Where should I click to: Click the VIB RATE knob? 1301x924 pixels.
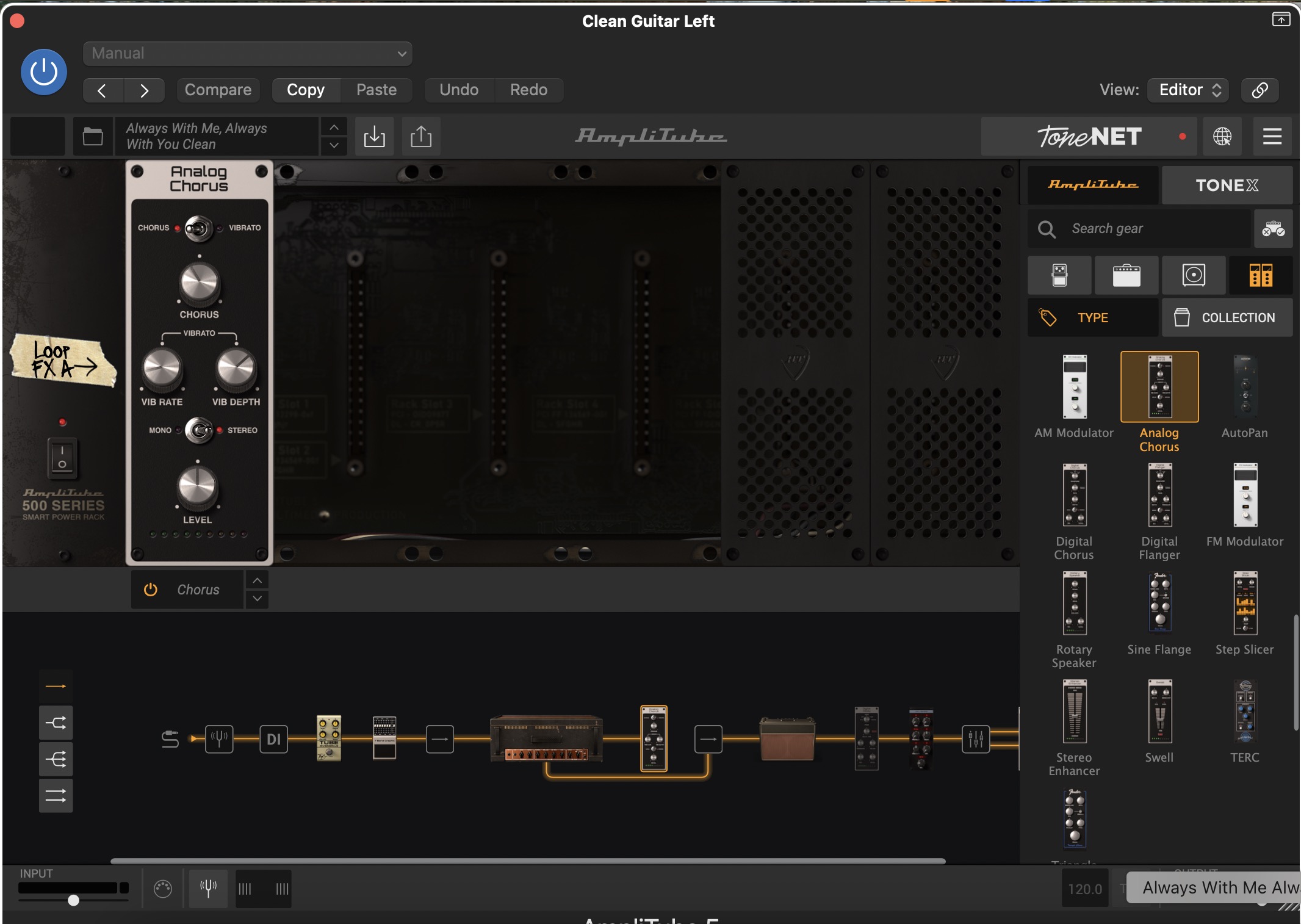coord(162,369)
